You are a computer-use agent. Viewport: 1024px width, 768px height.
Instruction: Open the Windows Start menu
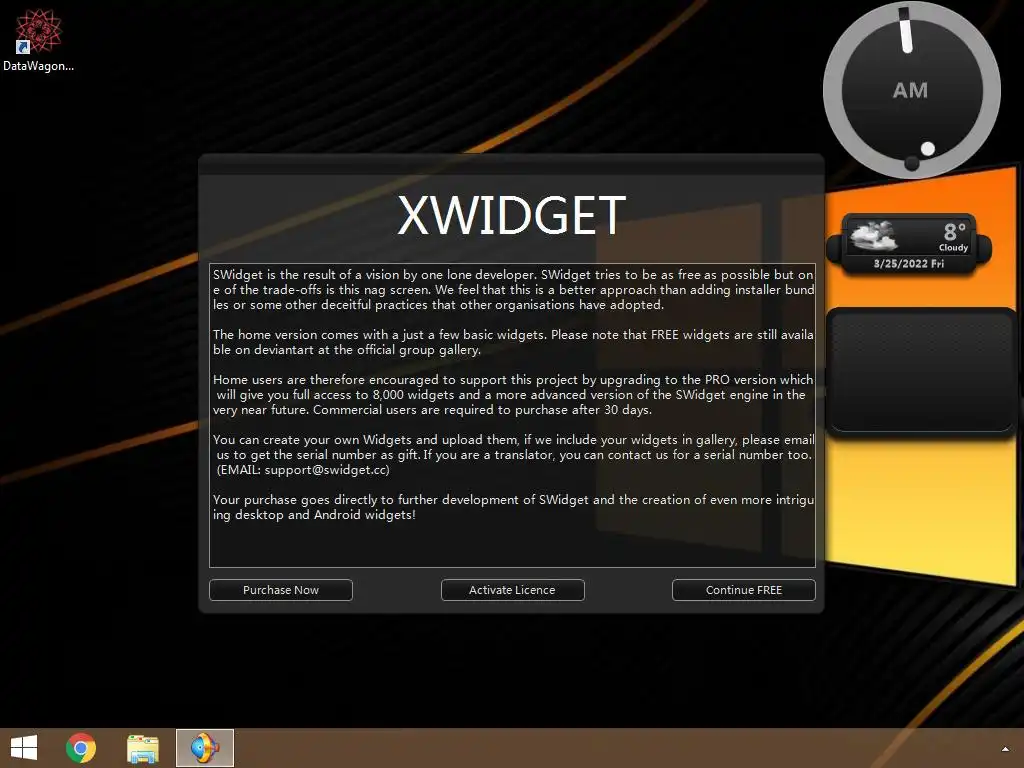point(24,748)
